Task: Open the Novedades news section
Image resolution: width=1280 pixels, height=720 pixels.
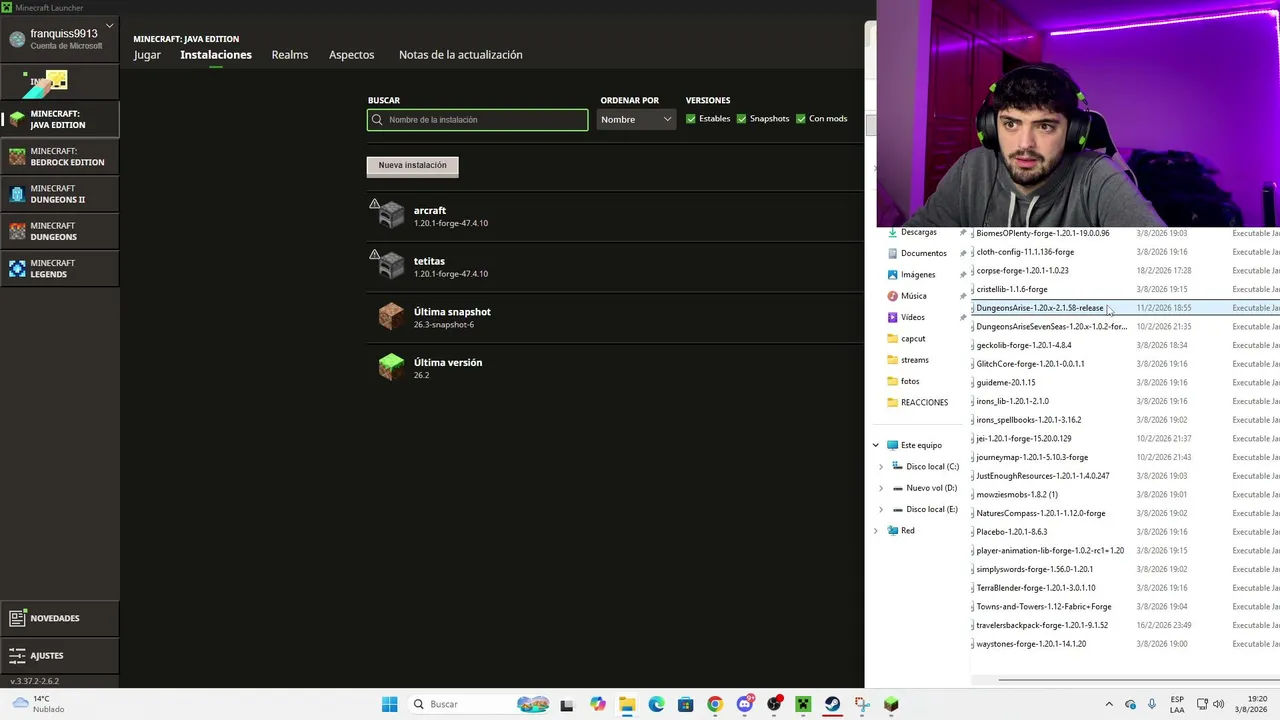Action: [59, 618]
